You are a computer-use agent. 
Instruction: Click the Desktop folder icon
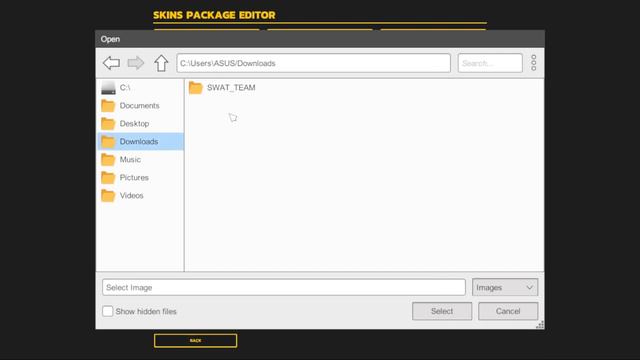108,124
